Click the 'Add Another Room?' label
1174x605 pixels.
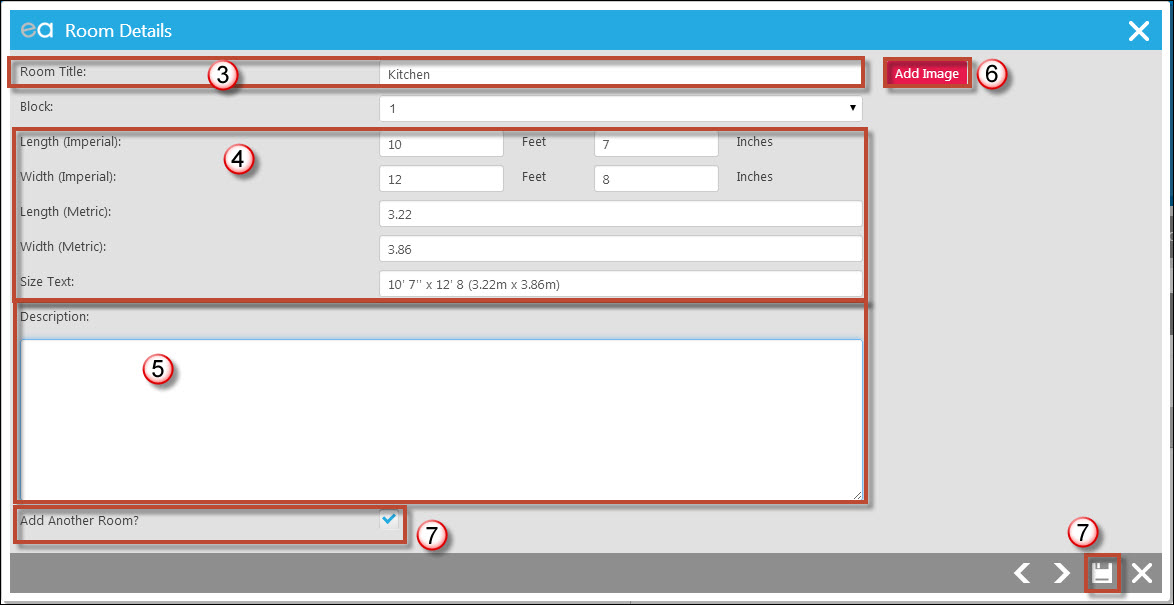pyautogui.click(x=79, y=520)
